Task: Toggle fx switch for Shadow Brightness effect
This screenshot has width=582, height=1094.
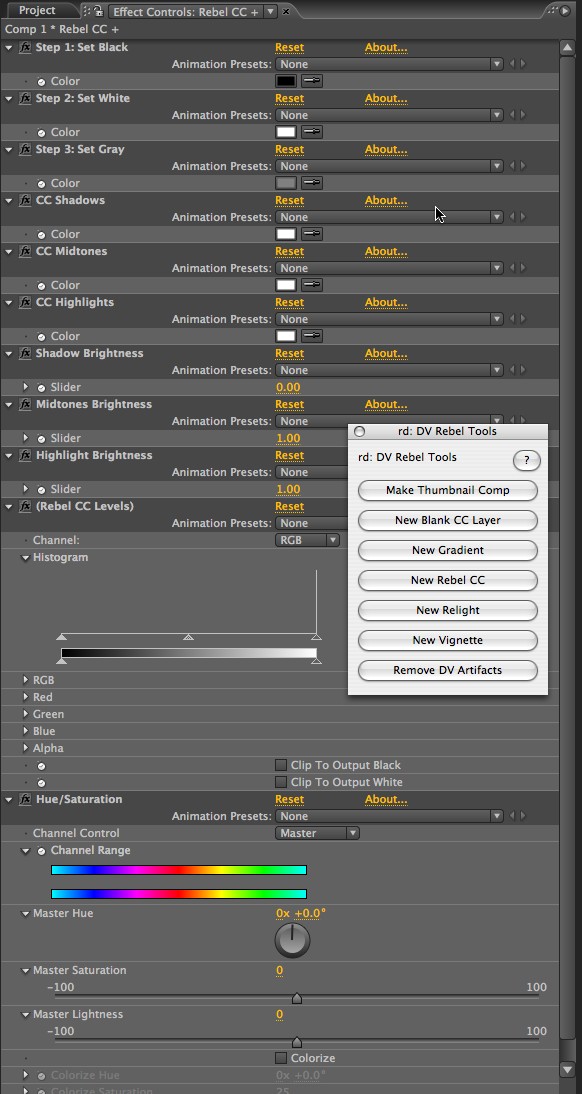Action: 25,354
